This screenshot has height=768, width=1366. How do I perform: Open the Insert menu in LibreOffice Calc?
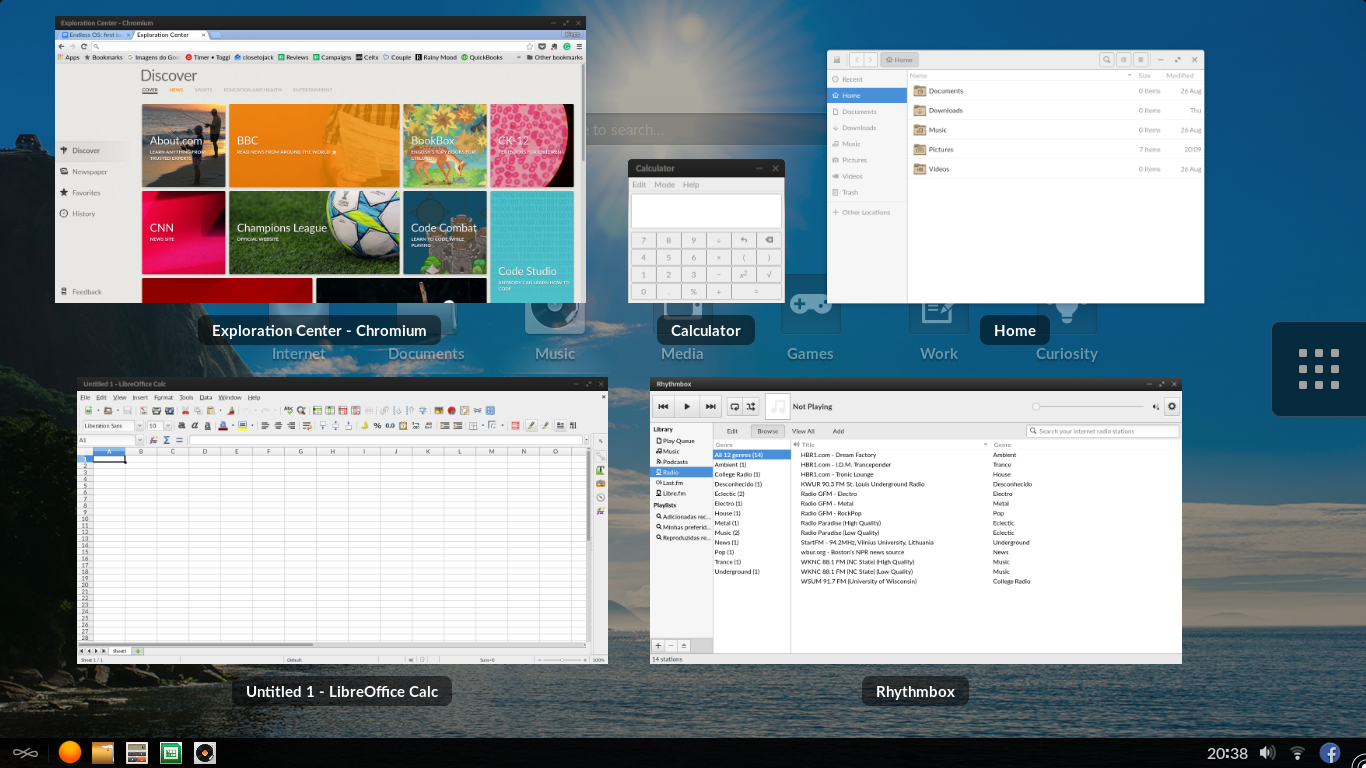click(140, 398)
